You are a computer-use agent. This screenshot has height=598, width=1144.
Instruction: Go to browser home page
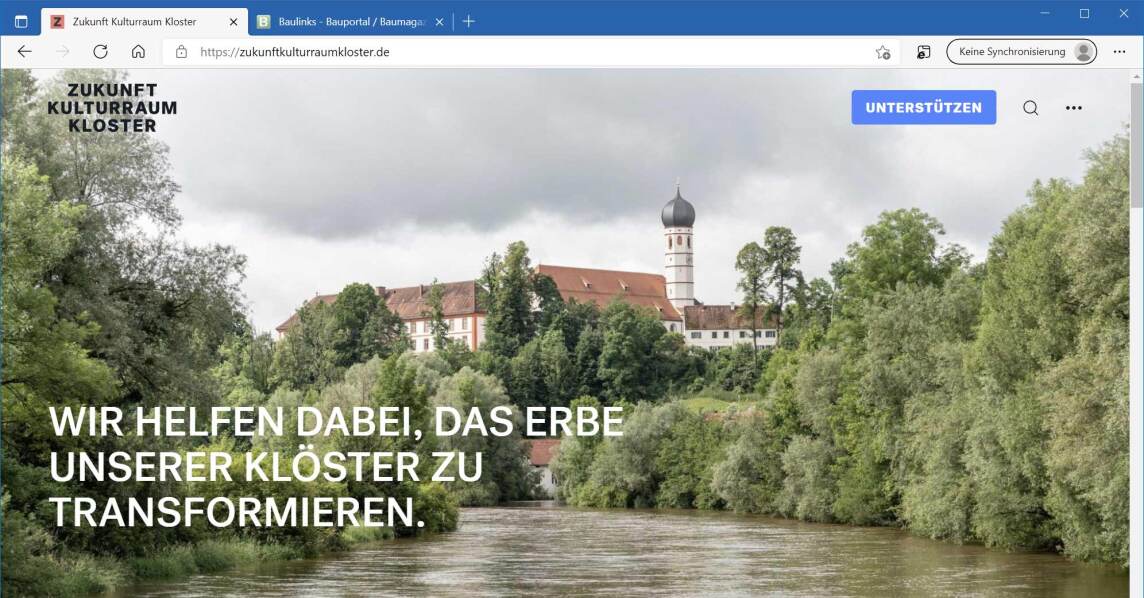point(138,52)
